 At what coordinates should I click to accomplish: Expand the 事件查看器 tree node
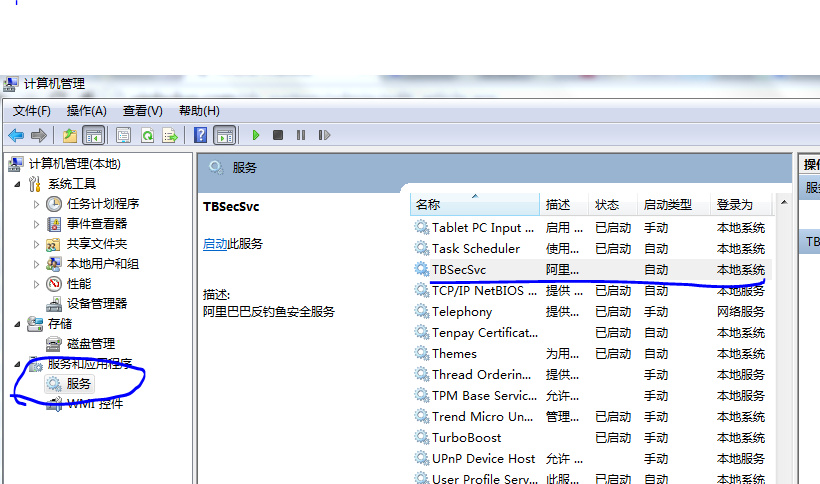point(37,224)
